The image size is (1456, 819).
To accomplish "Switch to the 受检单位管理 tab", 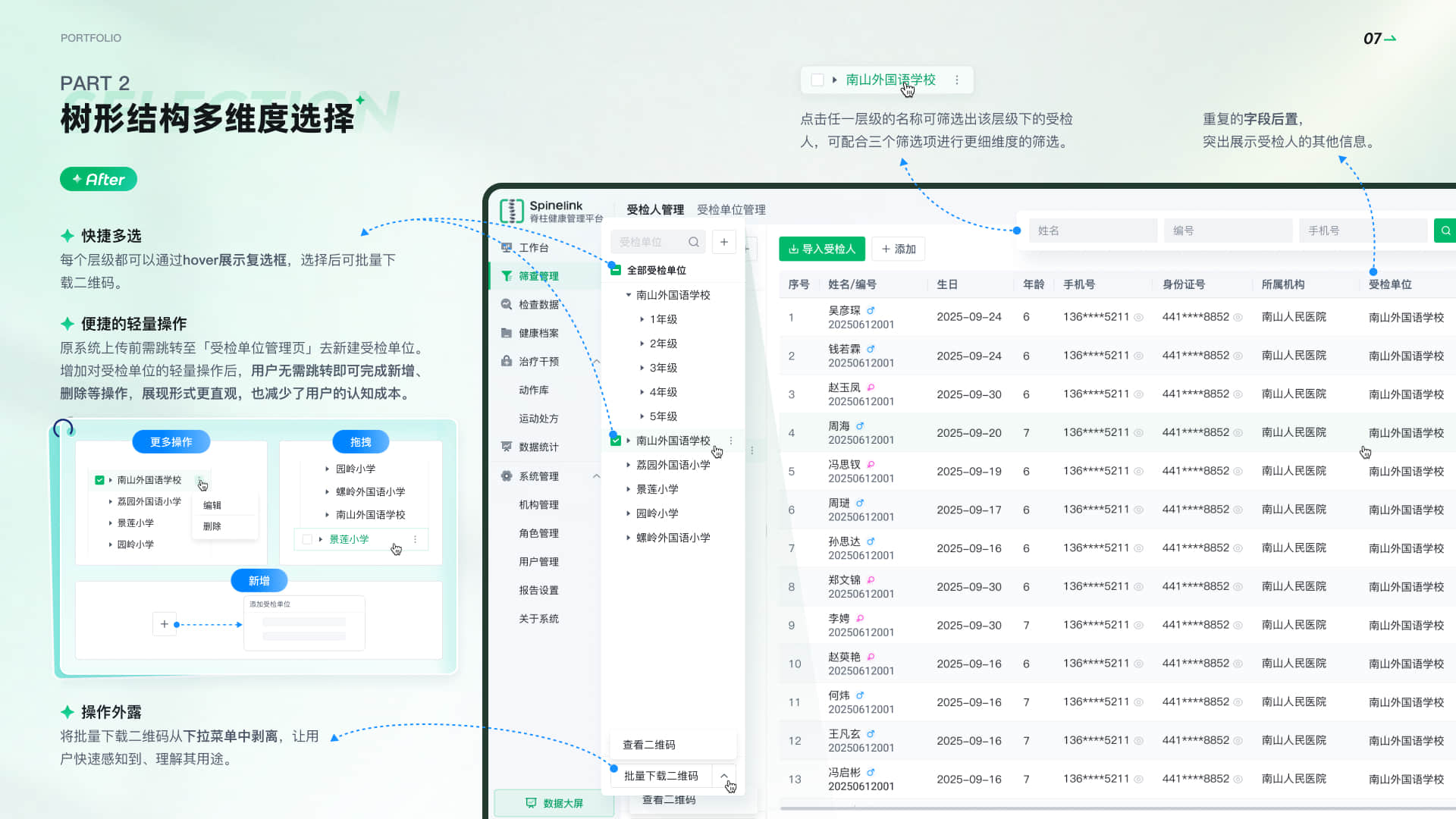I will pyautogui.click(x=731, y=209).
